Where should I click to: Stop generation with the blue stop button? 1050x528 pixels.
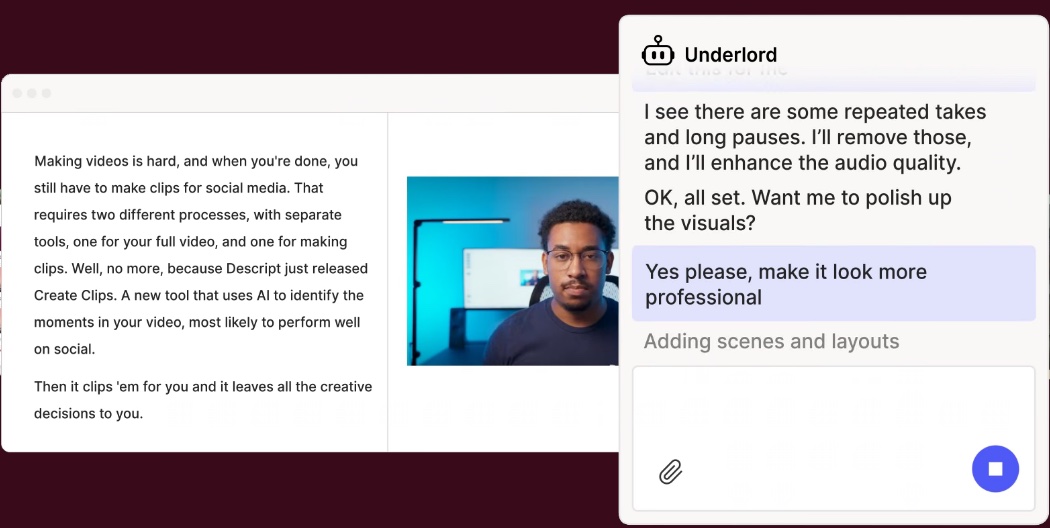(x=995, y=469)
